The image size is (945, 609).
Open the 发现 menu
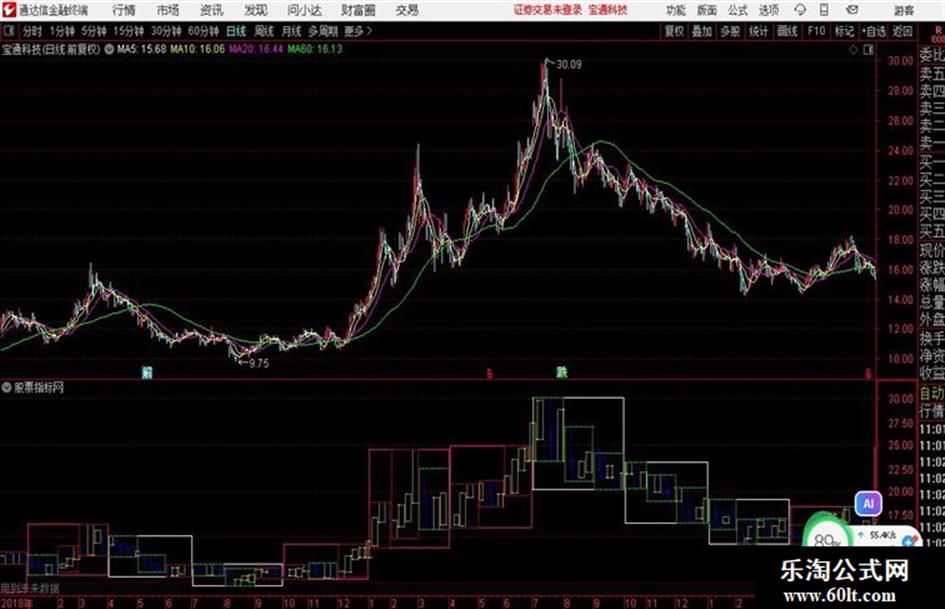(256, 10)
